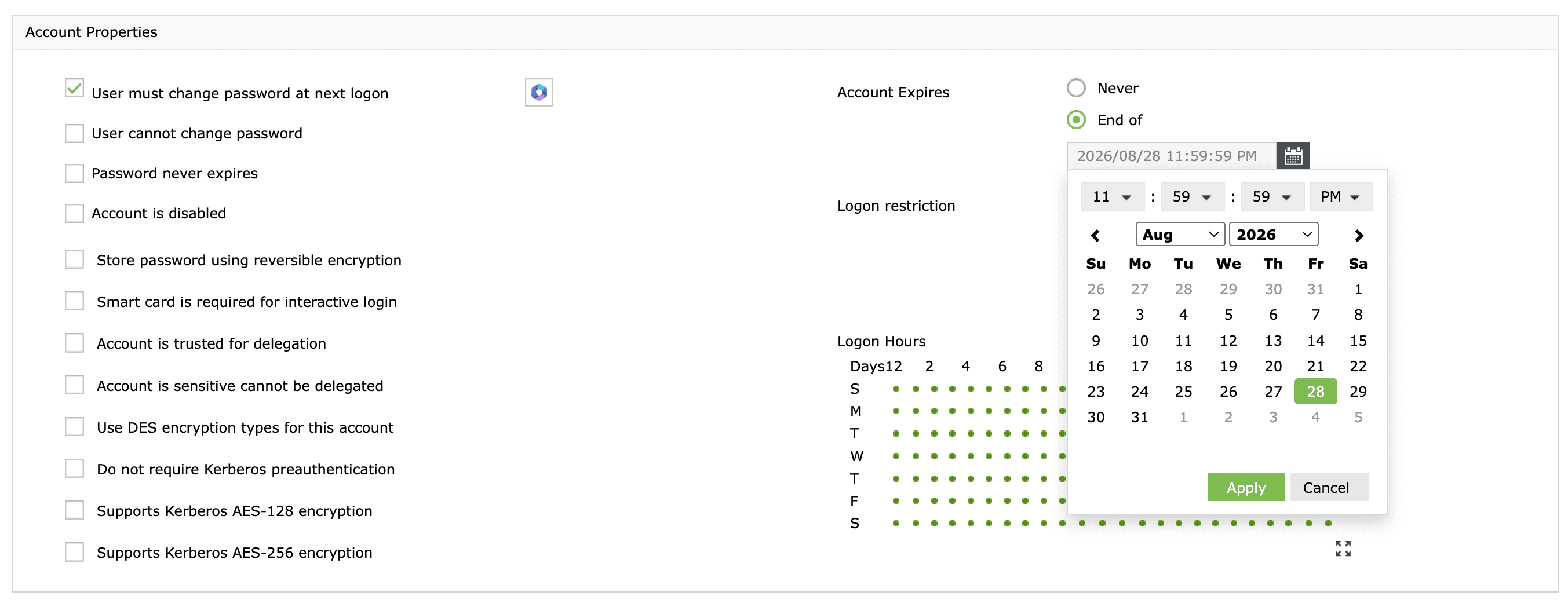Click the Account Properties header
Screen dimensions: 1568x607
tap(92, 32)
